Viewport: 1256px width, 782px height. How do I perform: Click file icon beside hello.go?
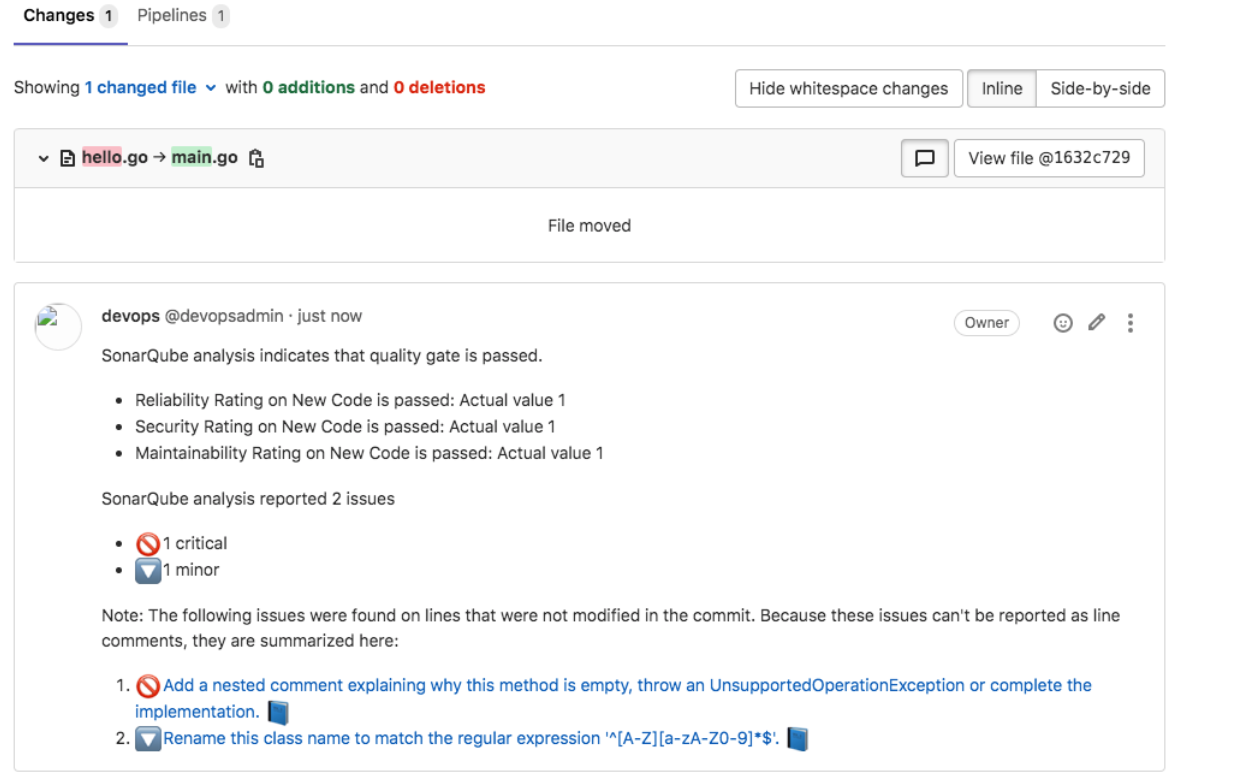(x=68, y=158)
